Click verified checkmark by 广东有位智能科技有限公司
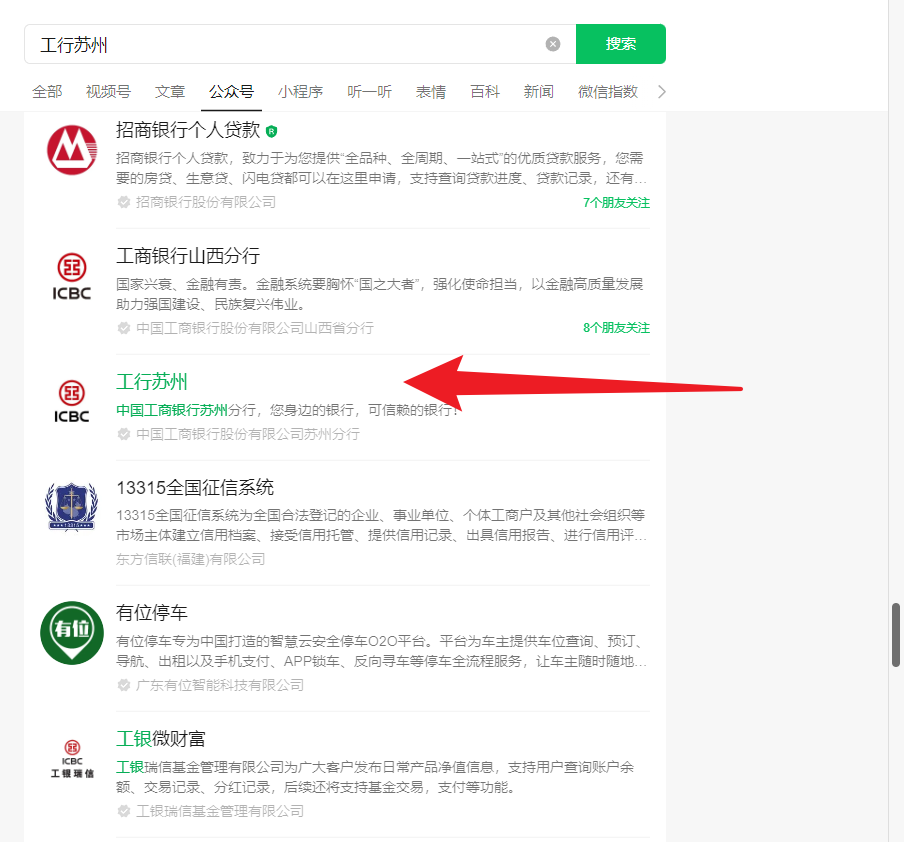Image resolution: width=904 pixels, height=842 pixels. click(x=123, y=685)
